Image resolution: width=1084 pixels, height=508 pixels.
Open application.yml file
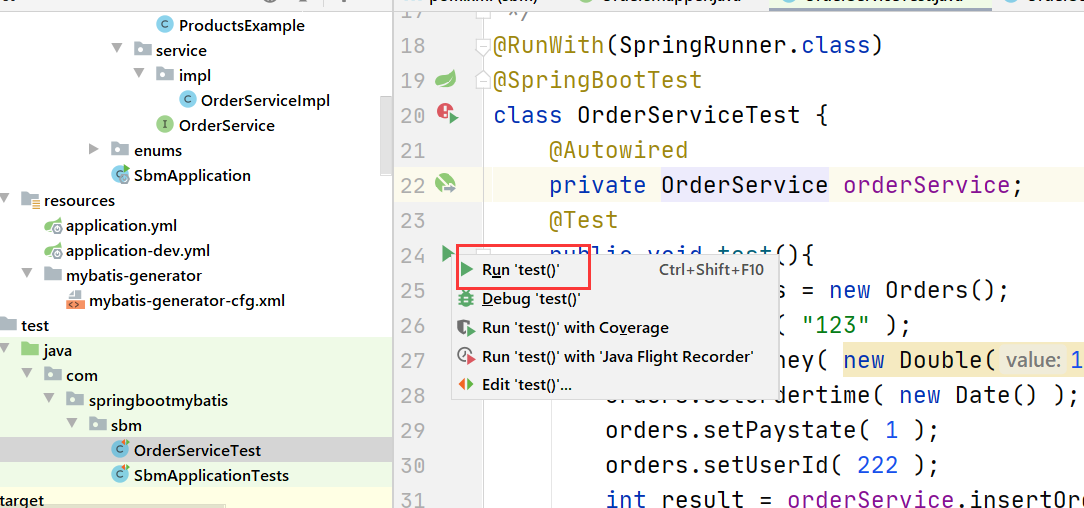tap(121, 225)
